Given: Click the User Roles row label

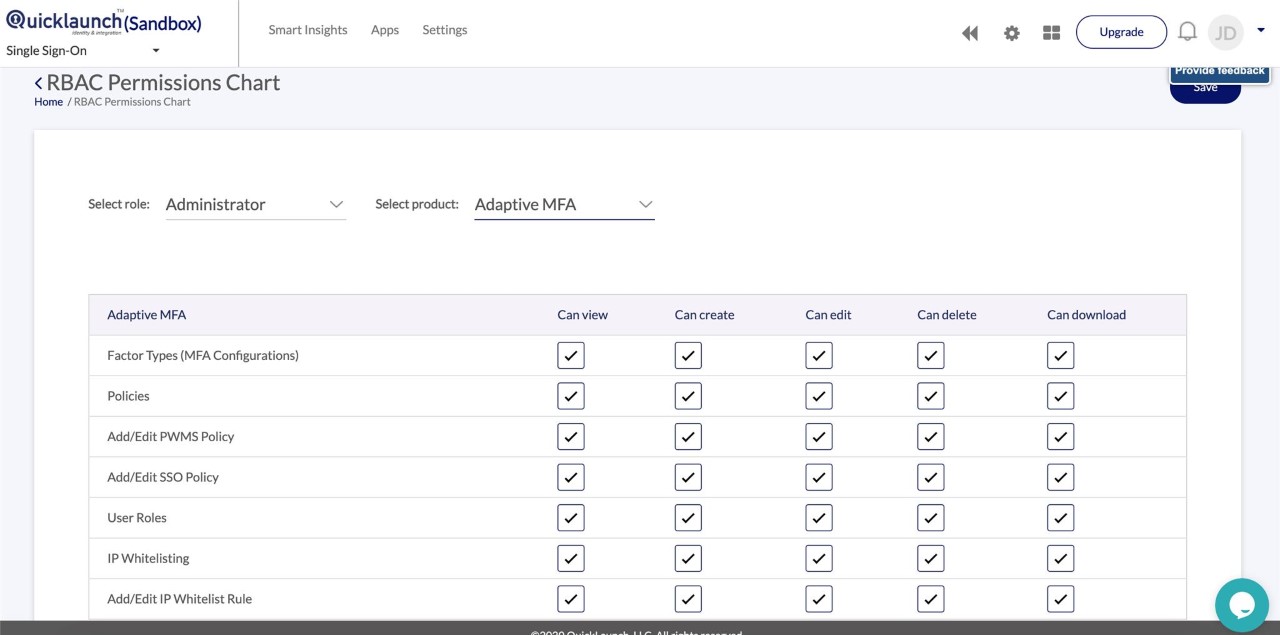Looking at the screenshot, I should 137,518.
